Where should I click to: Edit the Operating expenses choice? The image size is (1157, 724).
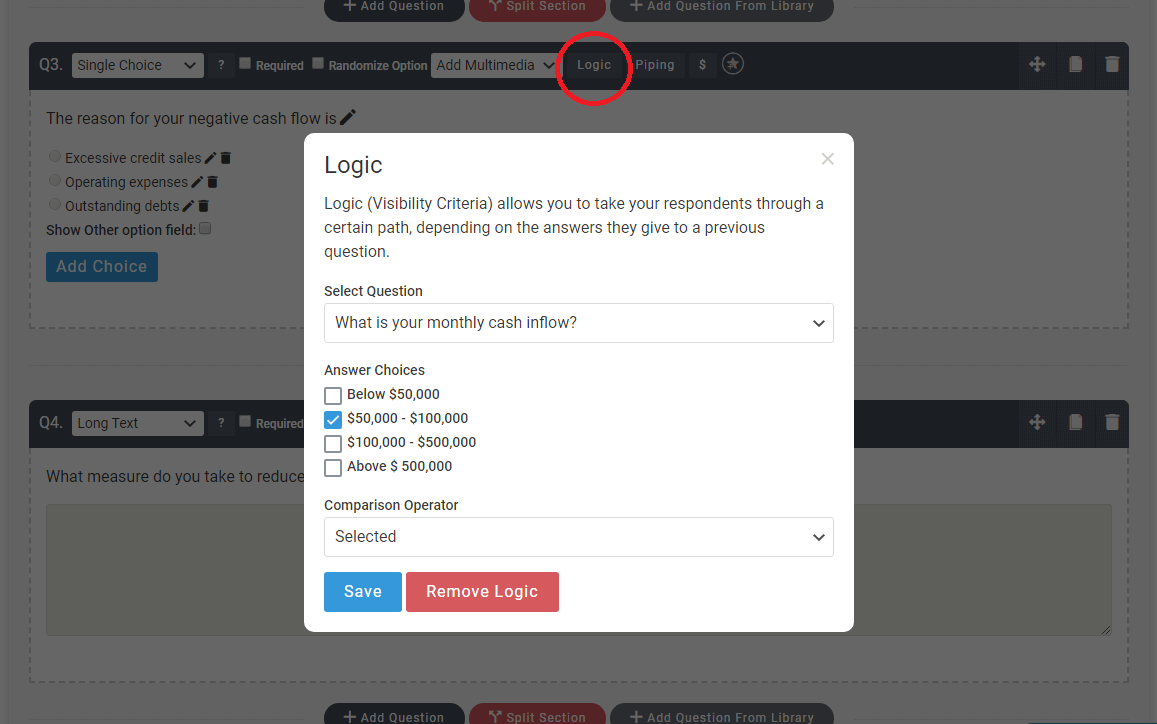(196, 182)
